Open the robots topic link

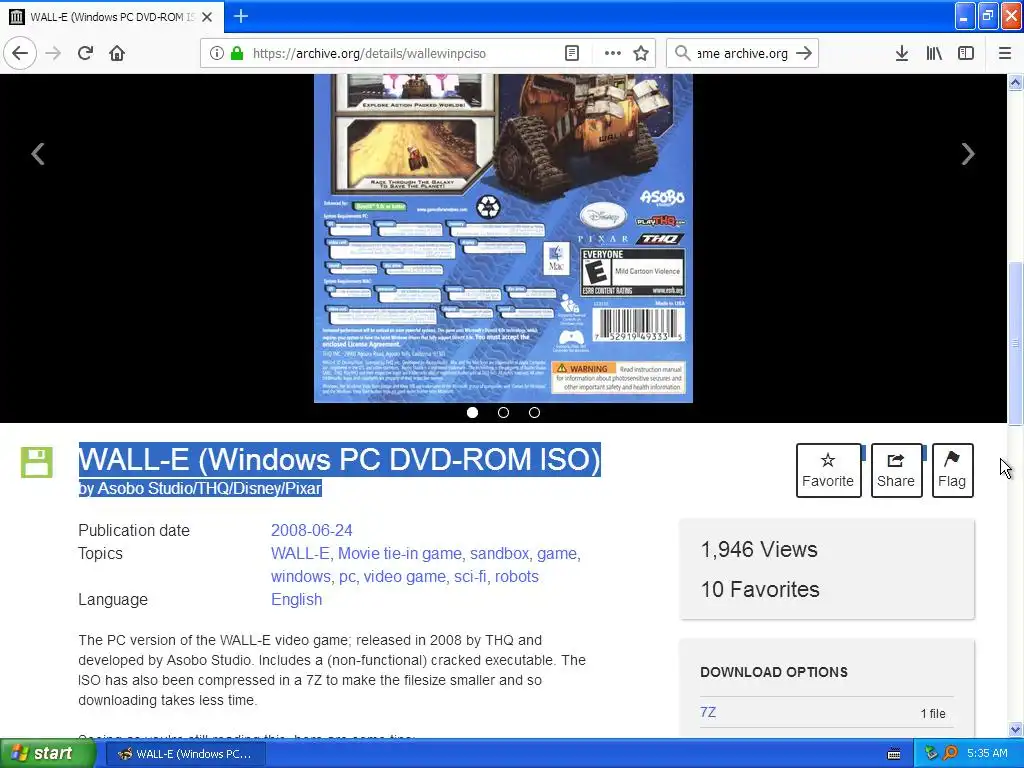click(x=517, y=577)
